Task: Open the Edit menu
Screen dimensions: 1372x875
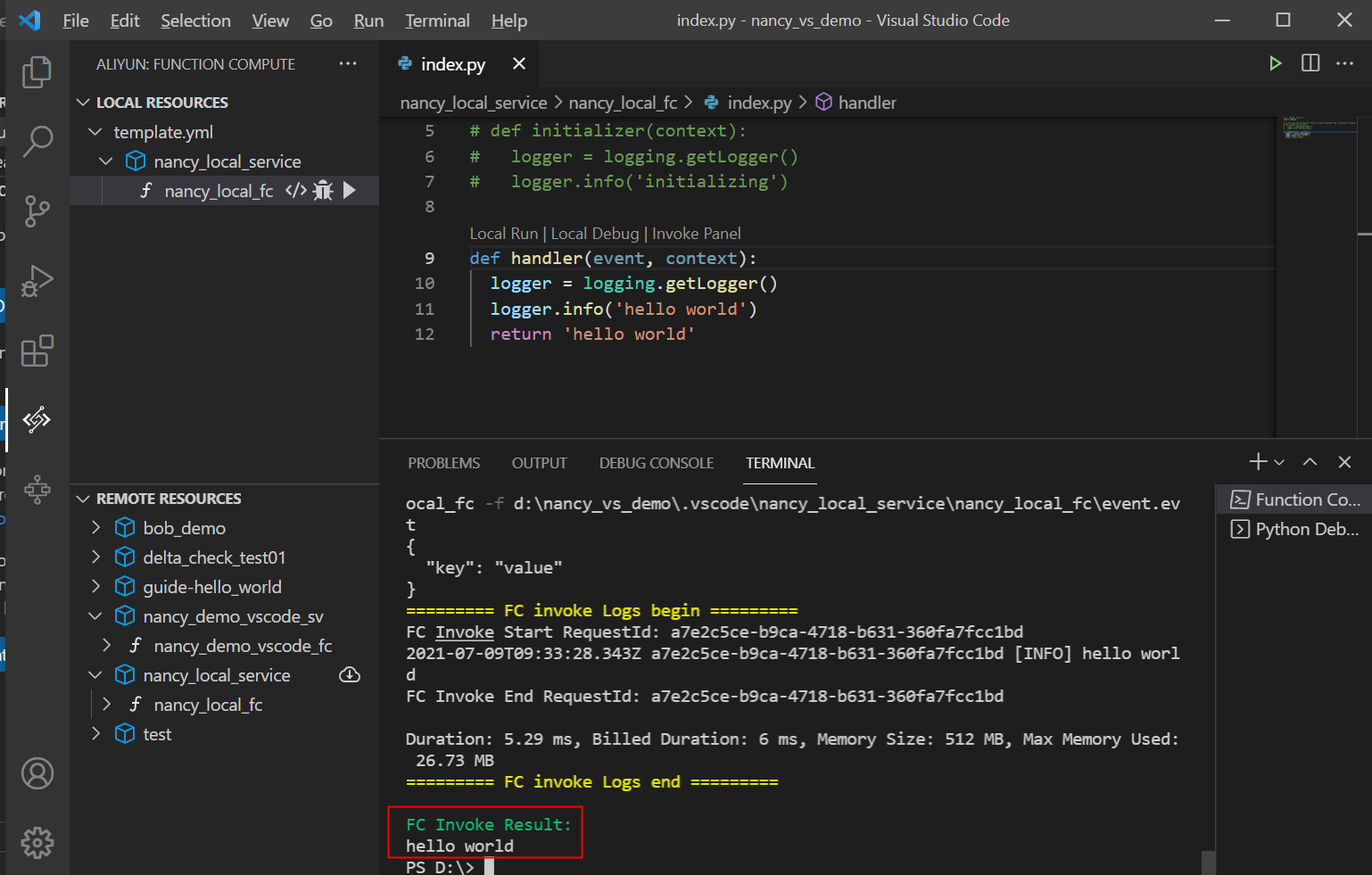Action: [x=125, y=21]
